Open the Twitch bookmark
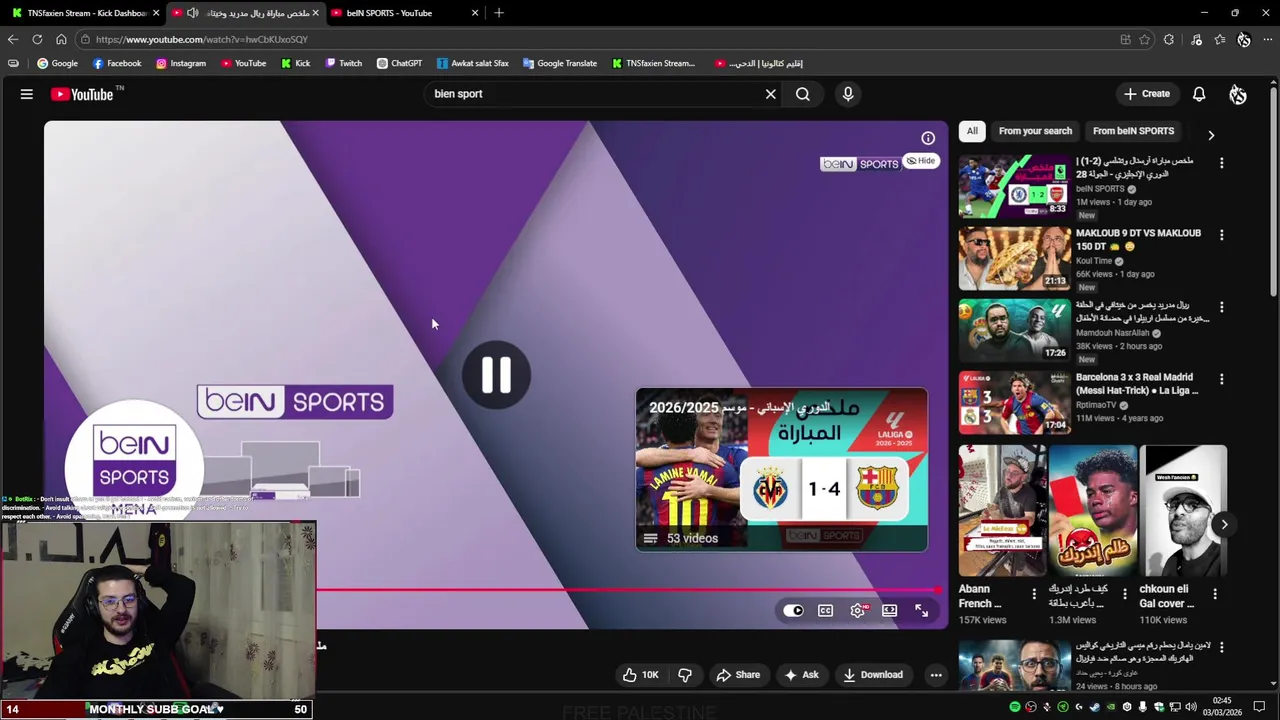 344,63
